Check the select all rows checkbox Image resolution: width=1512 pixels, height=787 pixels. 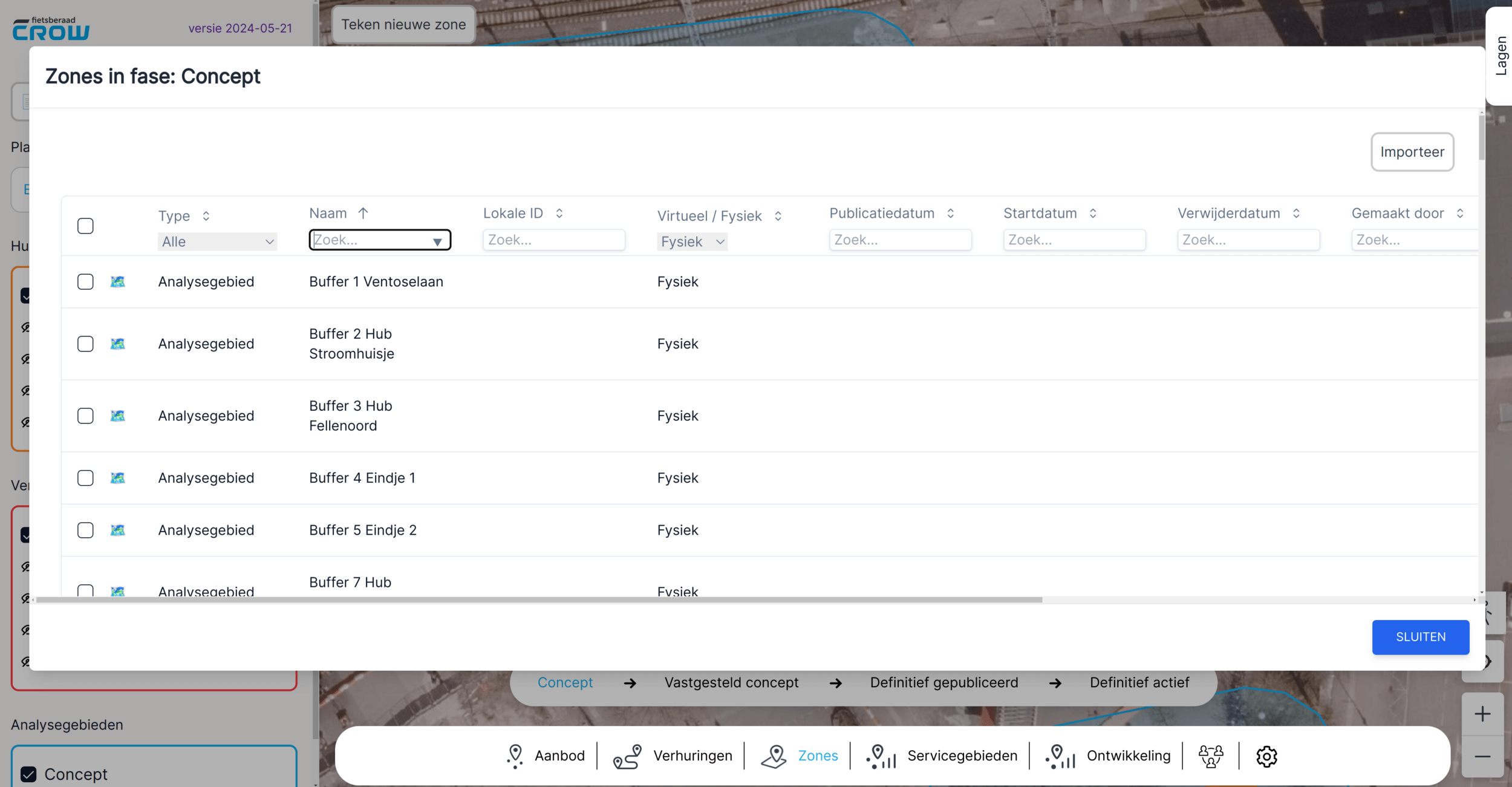tap(85, 226)
